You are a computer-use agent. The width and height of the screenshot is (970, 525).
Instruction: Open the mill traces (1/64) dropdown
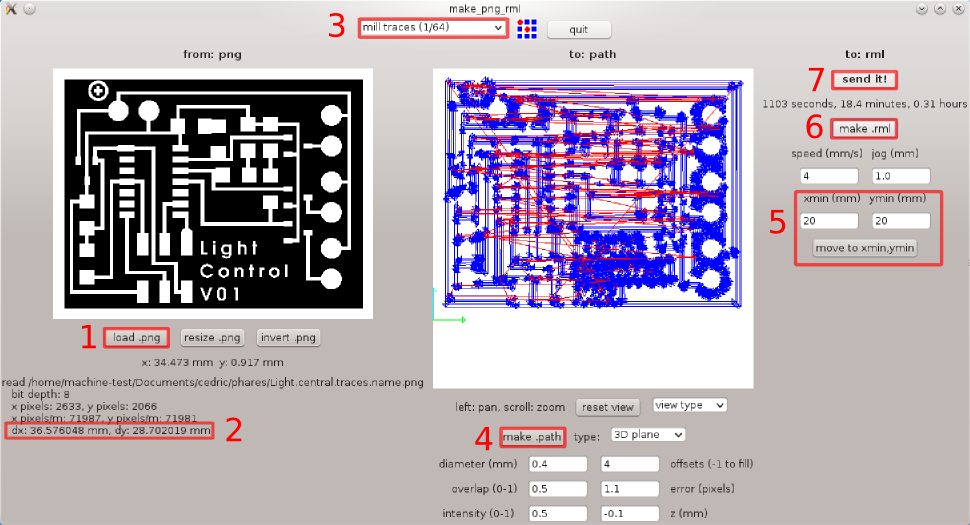[432, 28]
